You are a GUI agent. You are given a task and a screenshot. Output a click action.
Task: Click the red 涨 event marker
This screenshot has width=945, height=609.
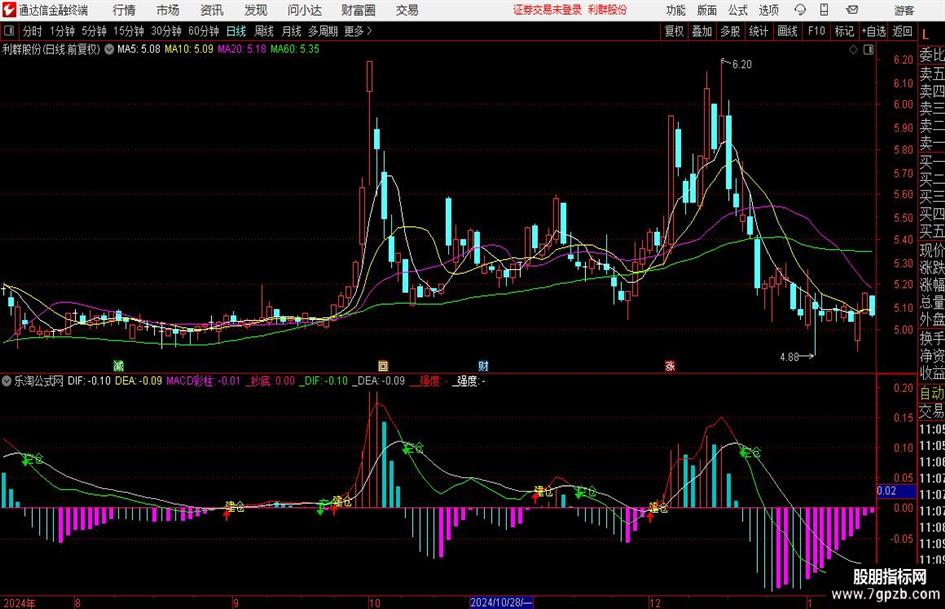(x=670, y=365)
